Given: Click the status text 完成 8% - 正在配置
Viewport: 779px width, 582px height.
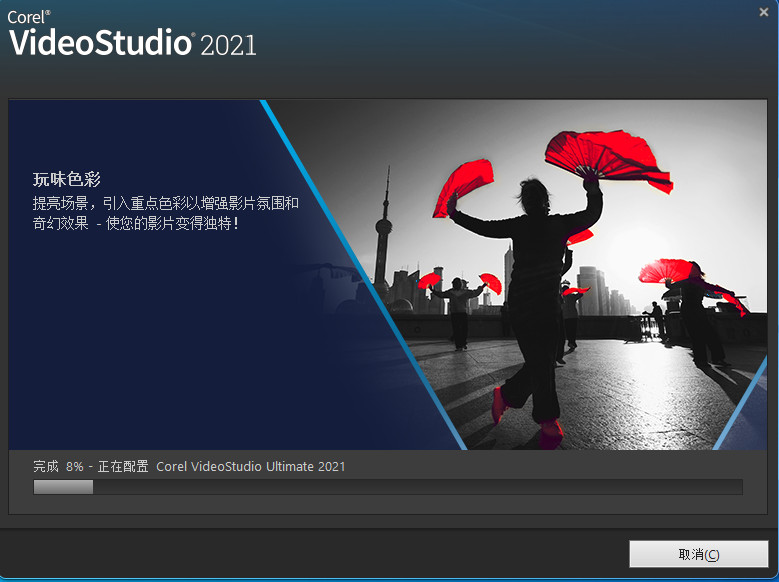Looking at the screenshot, I should click(90, 466).
